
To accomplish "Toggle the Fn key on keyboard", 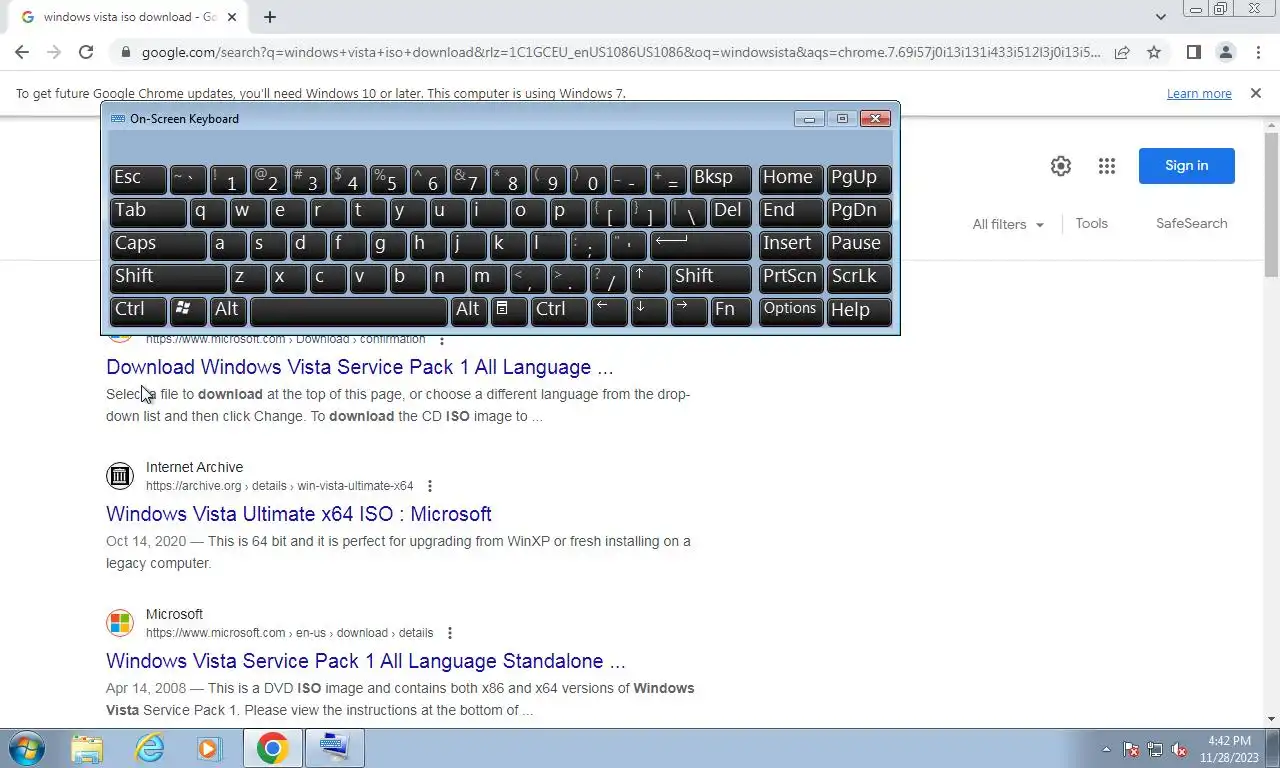I will (x=730, y=311).
